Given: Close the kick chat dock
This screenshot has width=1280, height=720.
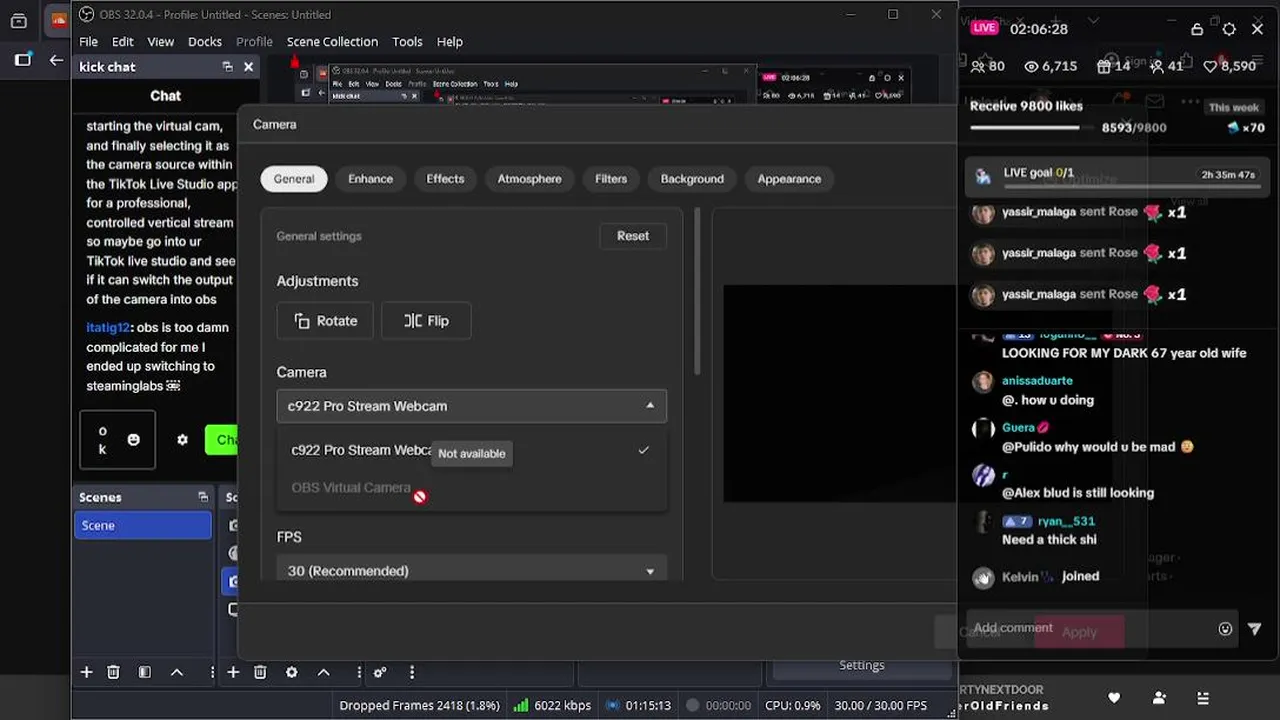Looking at the screenshot, I should (249, 66).
